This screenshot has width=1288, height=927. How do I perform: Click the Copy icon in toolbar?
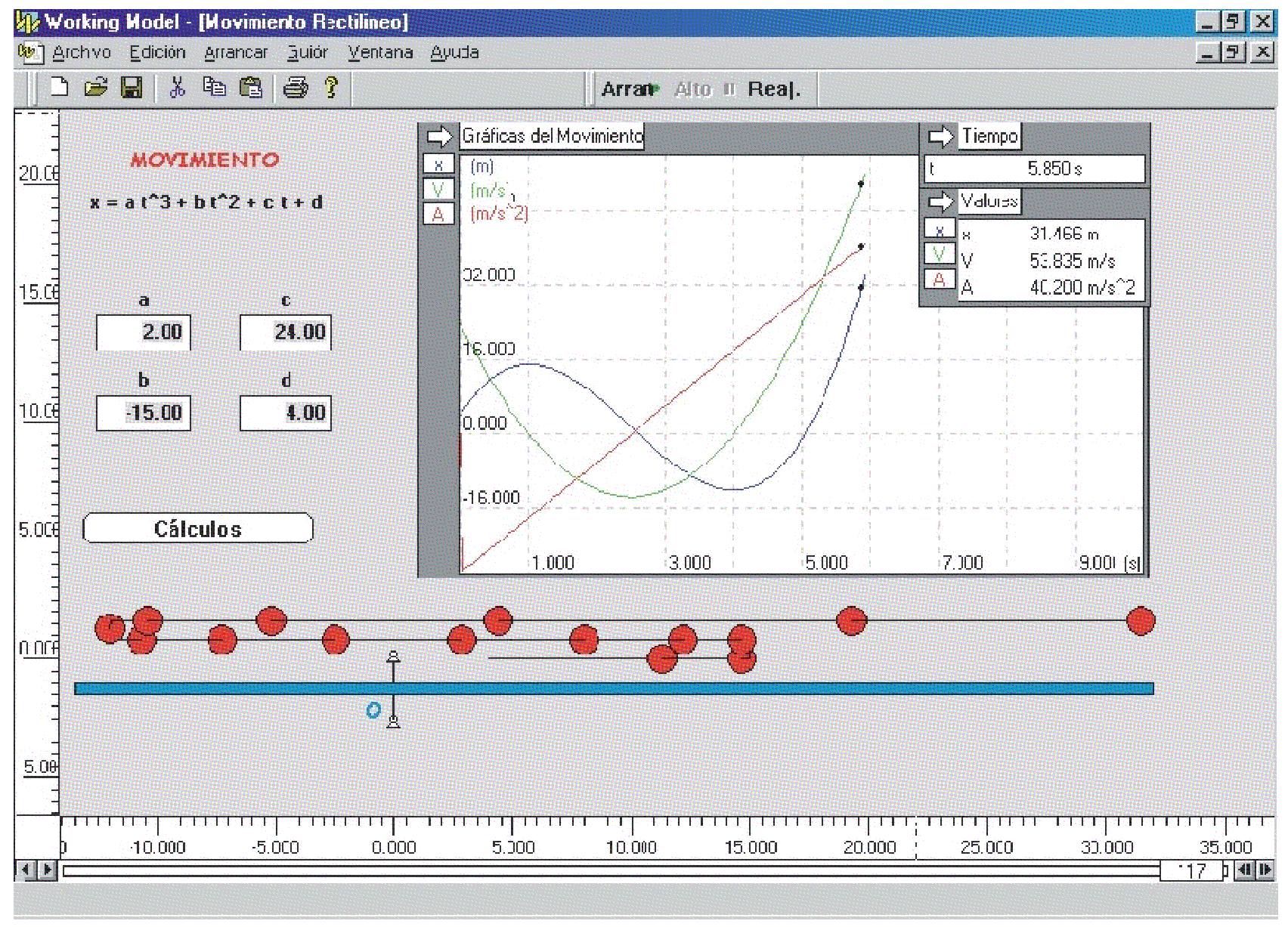214,88
